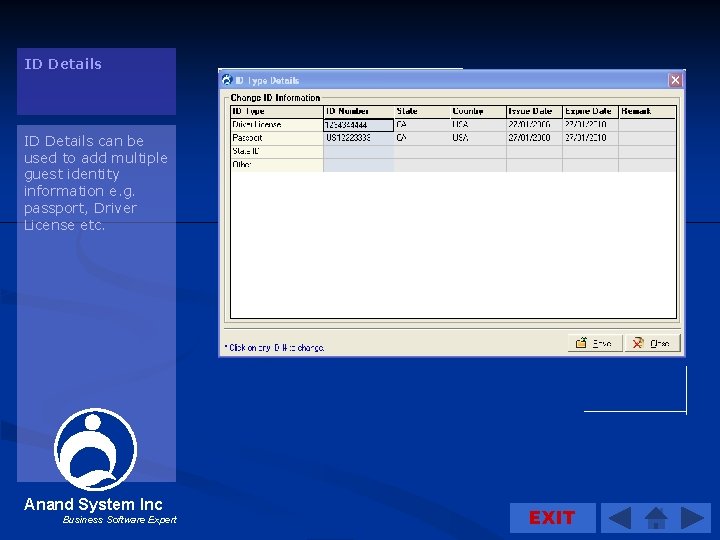The width and height of the screenshot is (720, 540).
Task: Click the Passport ID number cell
Action: pyautogui.click(x=359, y=138)
